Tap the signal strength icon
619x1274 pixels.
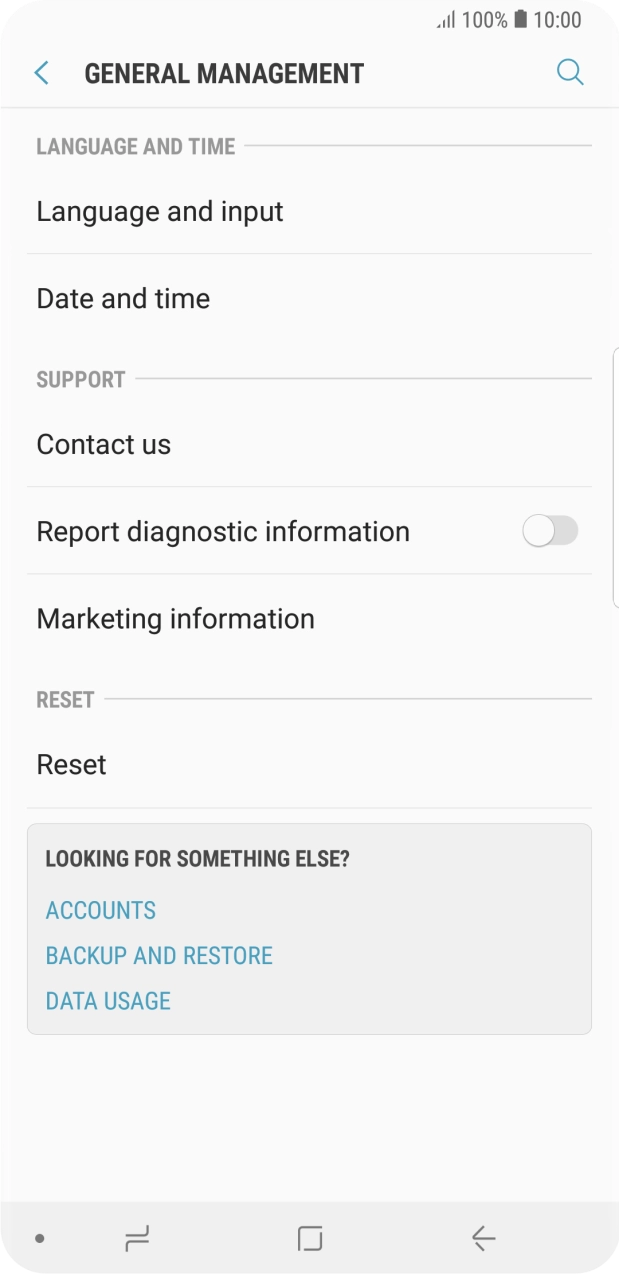446,20
